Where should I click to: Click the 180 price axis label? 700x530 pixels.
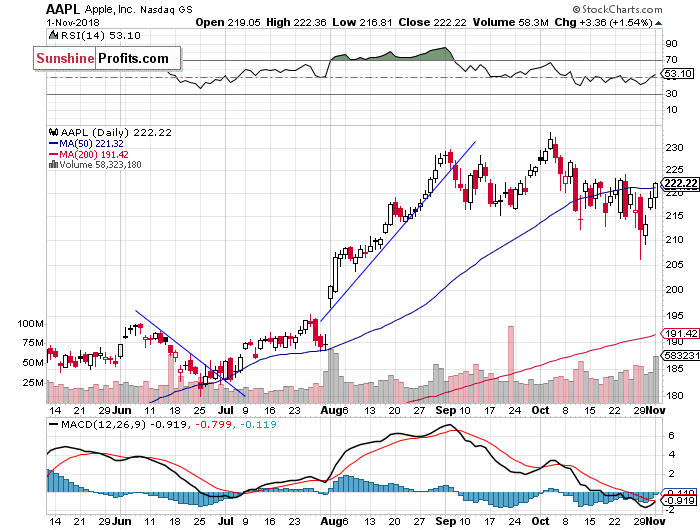coord(674,396)
